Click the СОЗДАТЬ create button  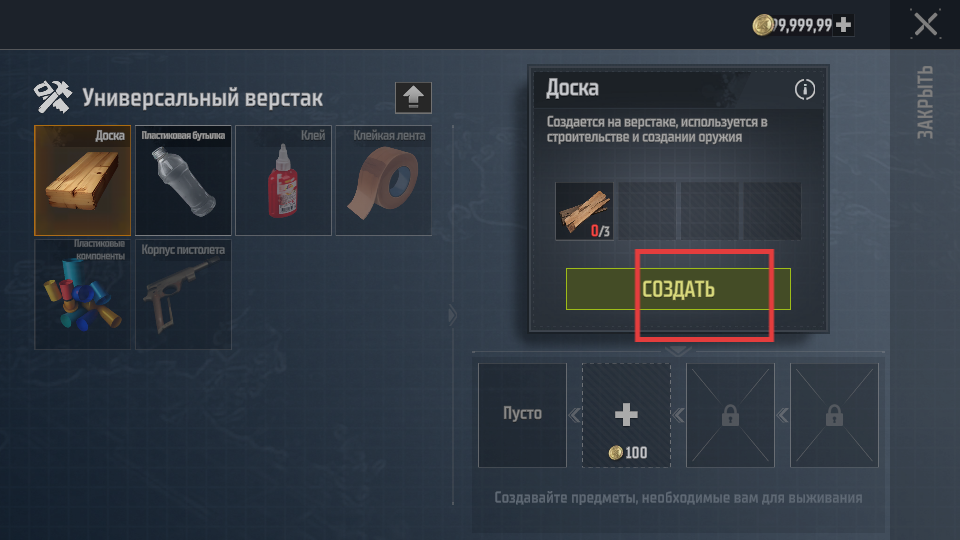coord(678,289)
